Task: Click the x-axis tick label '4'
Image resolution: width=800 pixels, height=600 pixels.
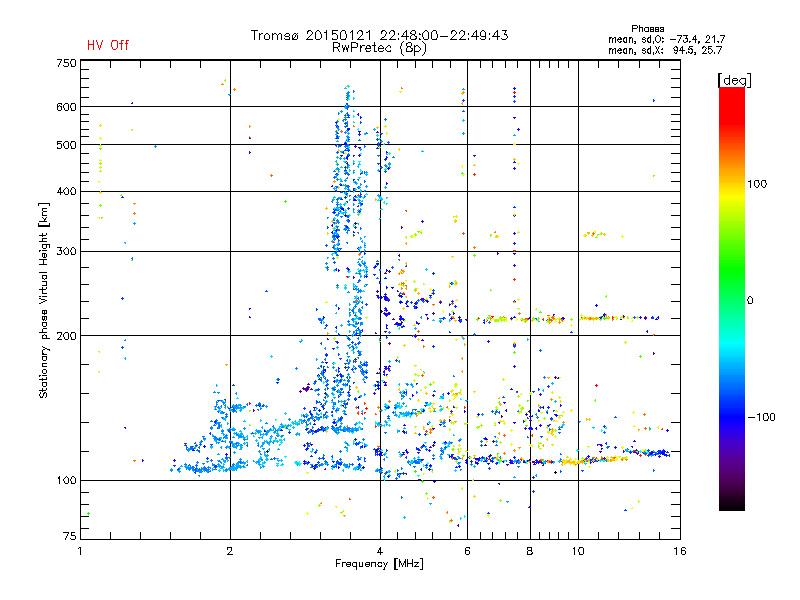Action: coord(380,551)
